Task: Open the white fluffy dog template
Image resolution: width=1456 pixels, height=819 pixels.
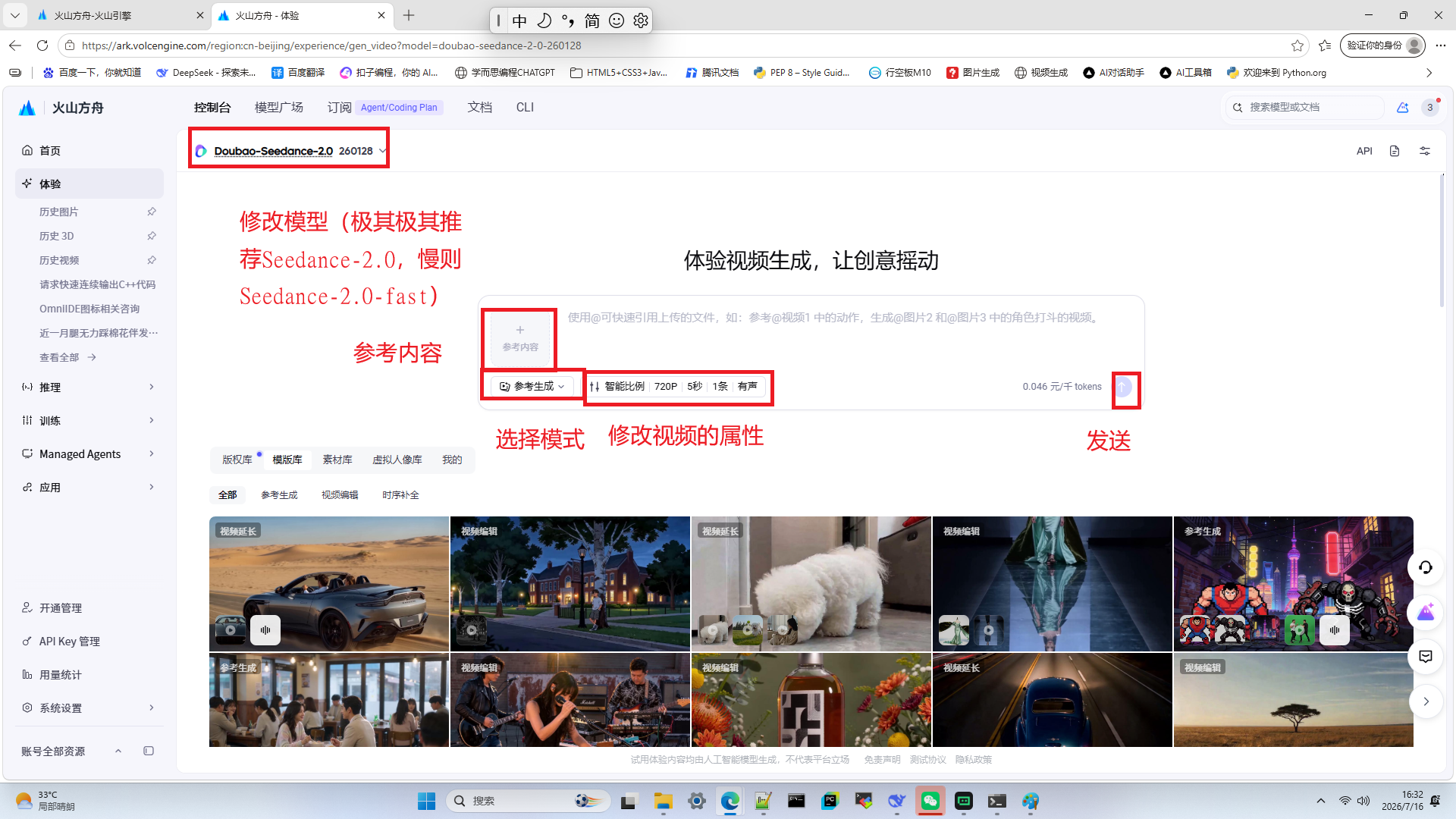Action: click(811, 584)
